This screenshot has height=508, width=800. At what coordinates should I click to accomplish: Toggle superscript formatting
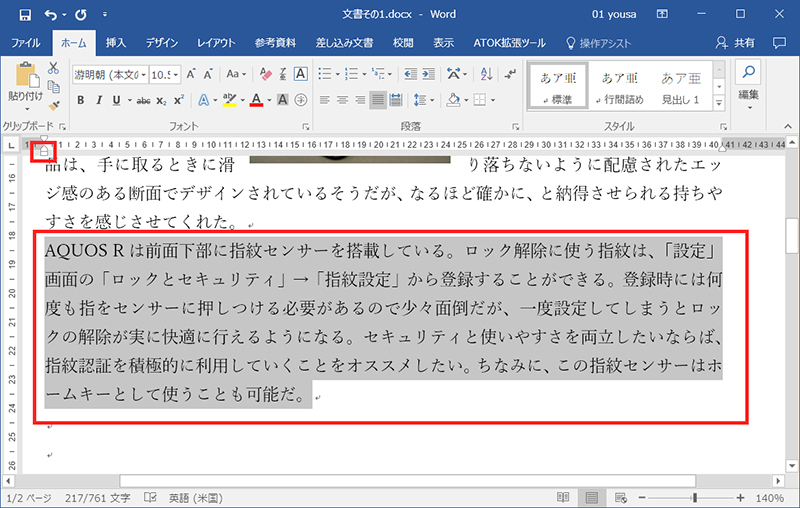click(x=179, y=100)
